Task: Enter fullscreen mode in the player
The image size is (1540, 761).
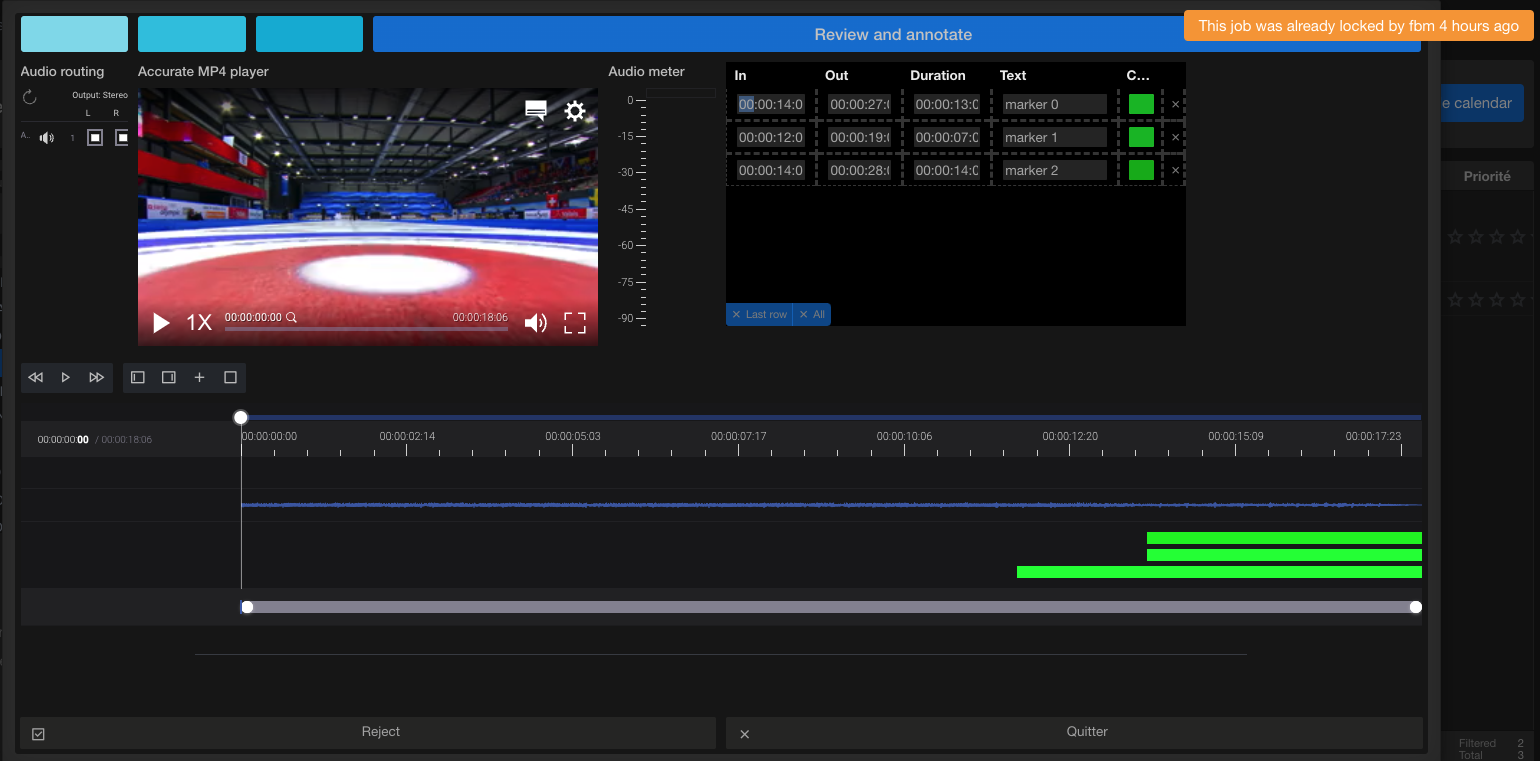Action: (x=575, y=322)
